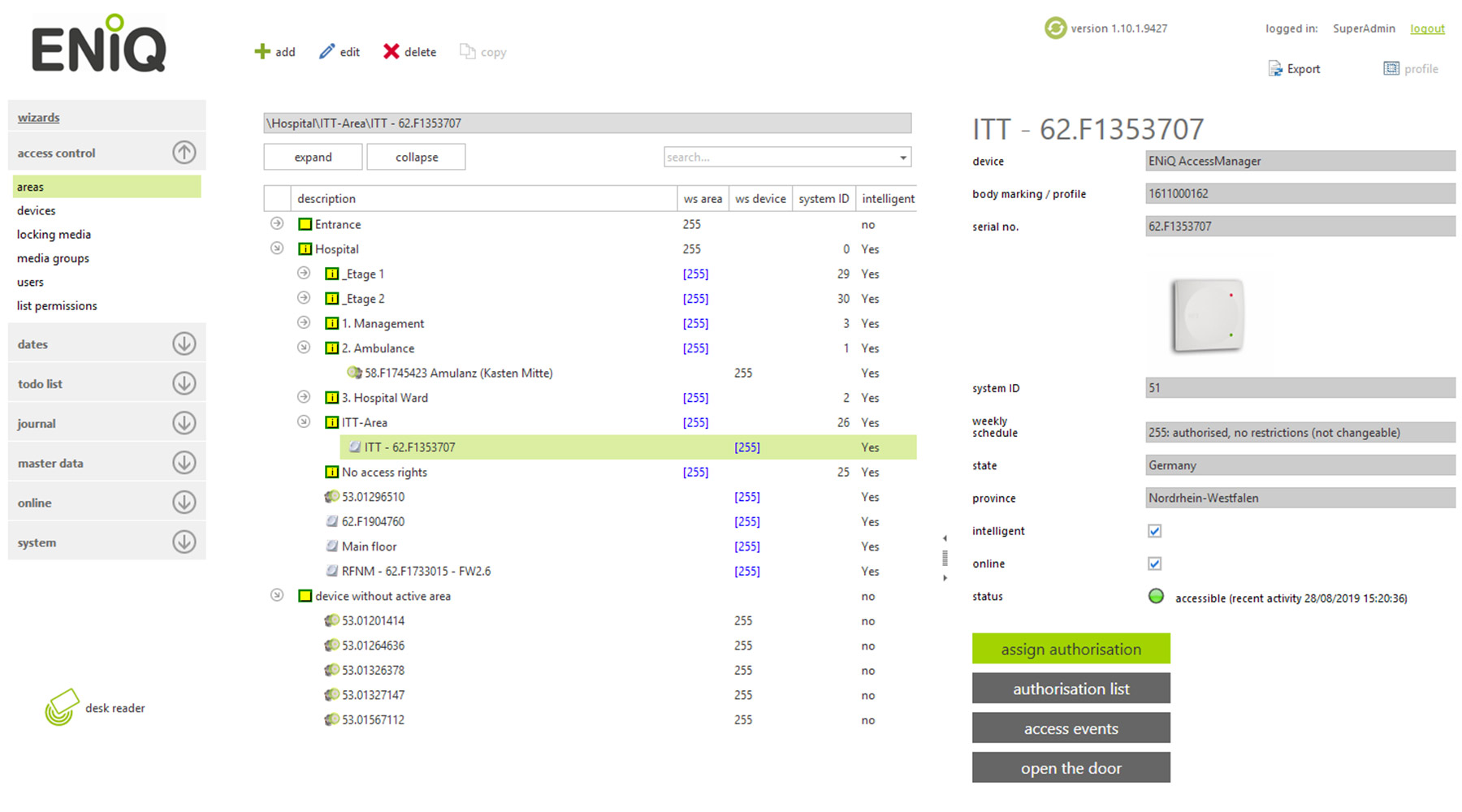Click the device icon for 53.01296510
Viewport: 1462px width, 812px height.
pos(331,497)
